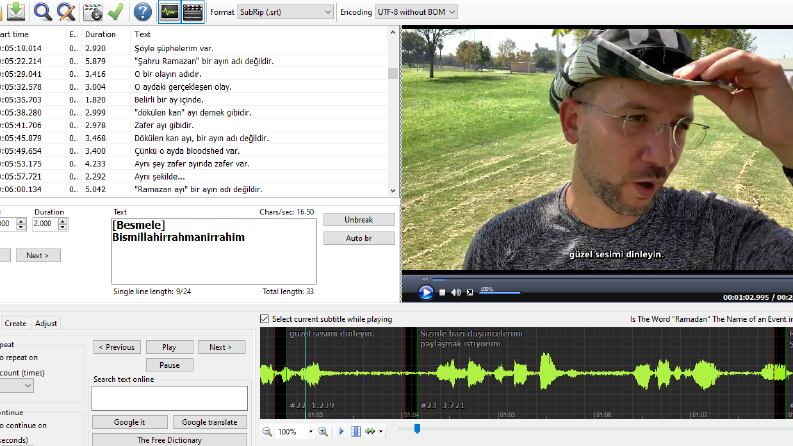
Task: Click the Save As toolbar icon
Action: pyautogui.click(x=16, y=12)
